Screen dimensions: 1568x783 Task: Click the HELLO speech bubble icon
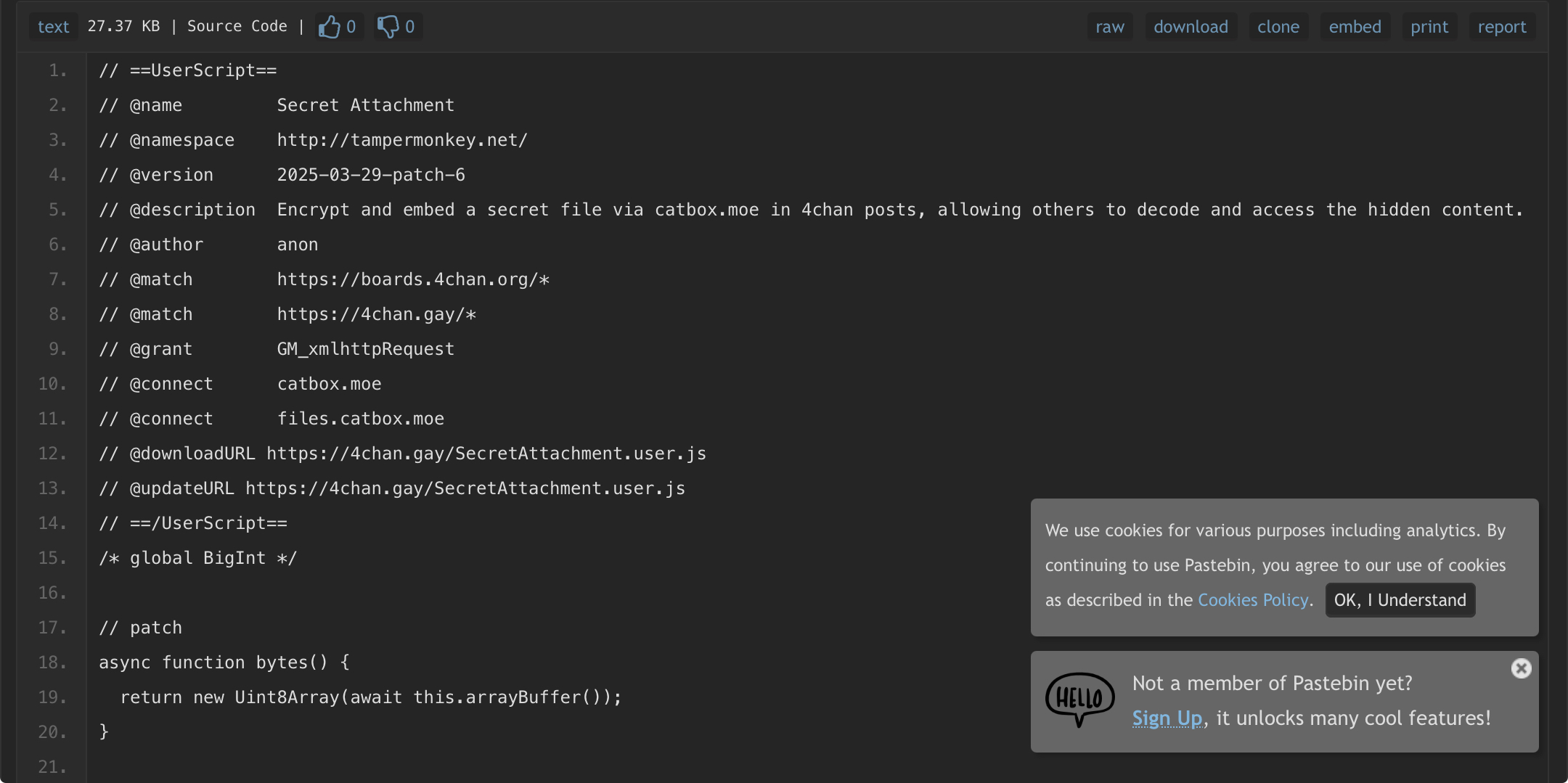(1079, 700)
